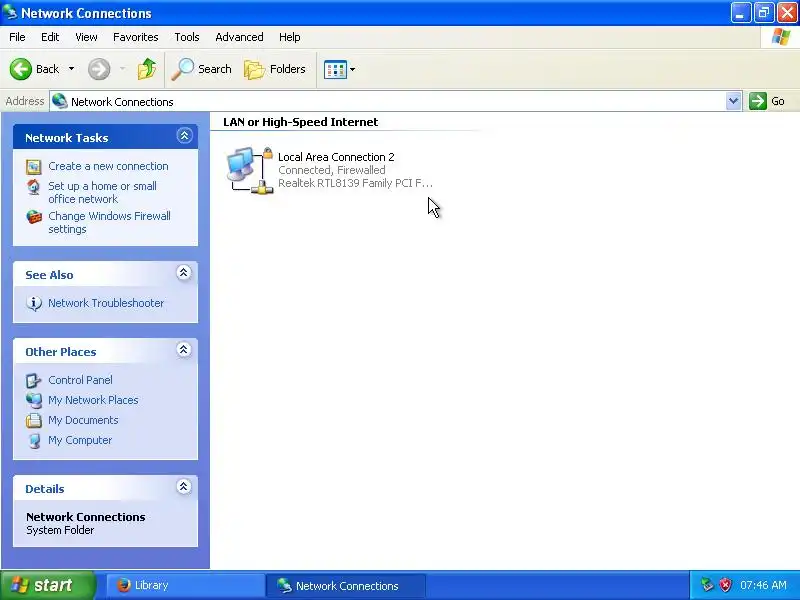Click the home network setup house icon

pyautogui.click(x=34, y=187)
